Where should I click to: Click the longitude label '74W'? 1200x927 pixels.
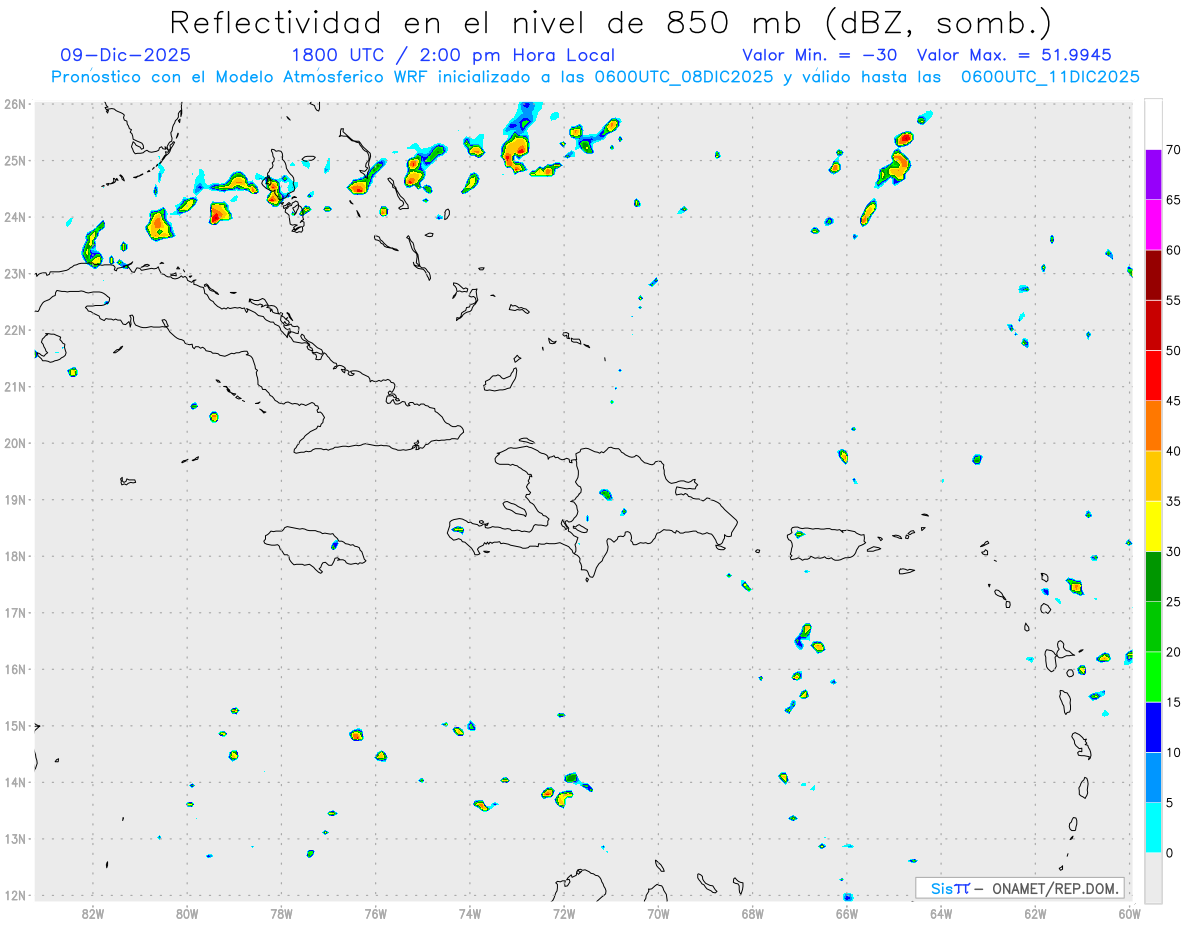click(x=470, y=913)
